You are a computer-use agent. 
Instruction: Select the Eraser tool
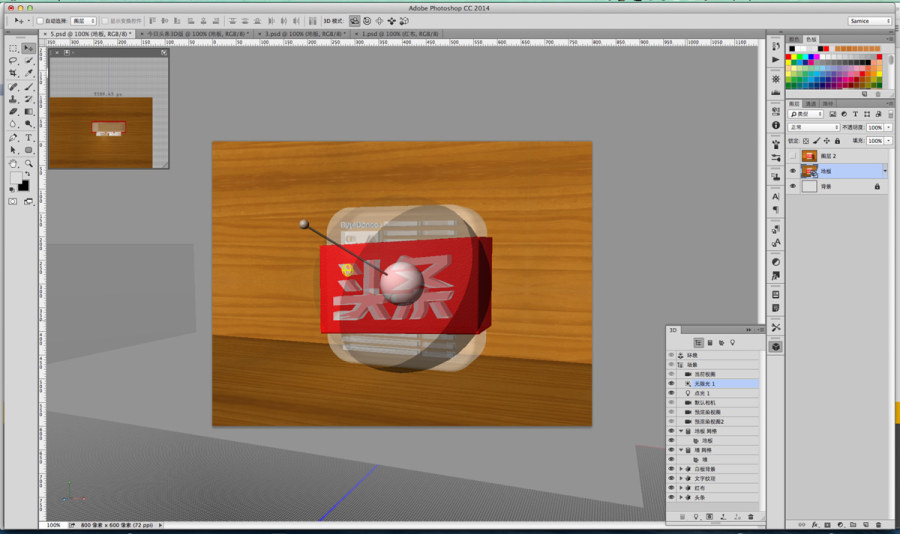pos(13,111)
